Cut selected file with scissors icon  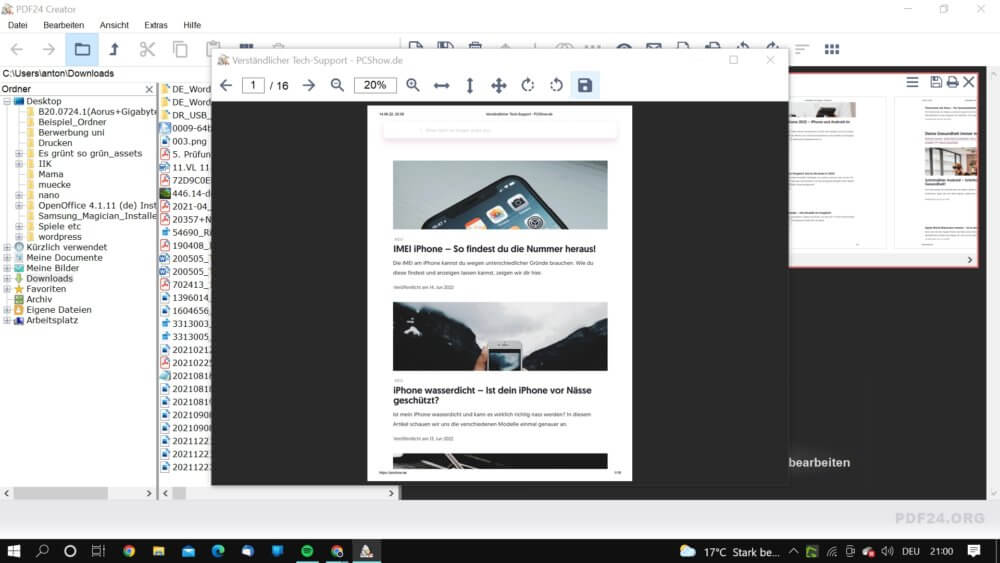[147, 49]
